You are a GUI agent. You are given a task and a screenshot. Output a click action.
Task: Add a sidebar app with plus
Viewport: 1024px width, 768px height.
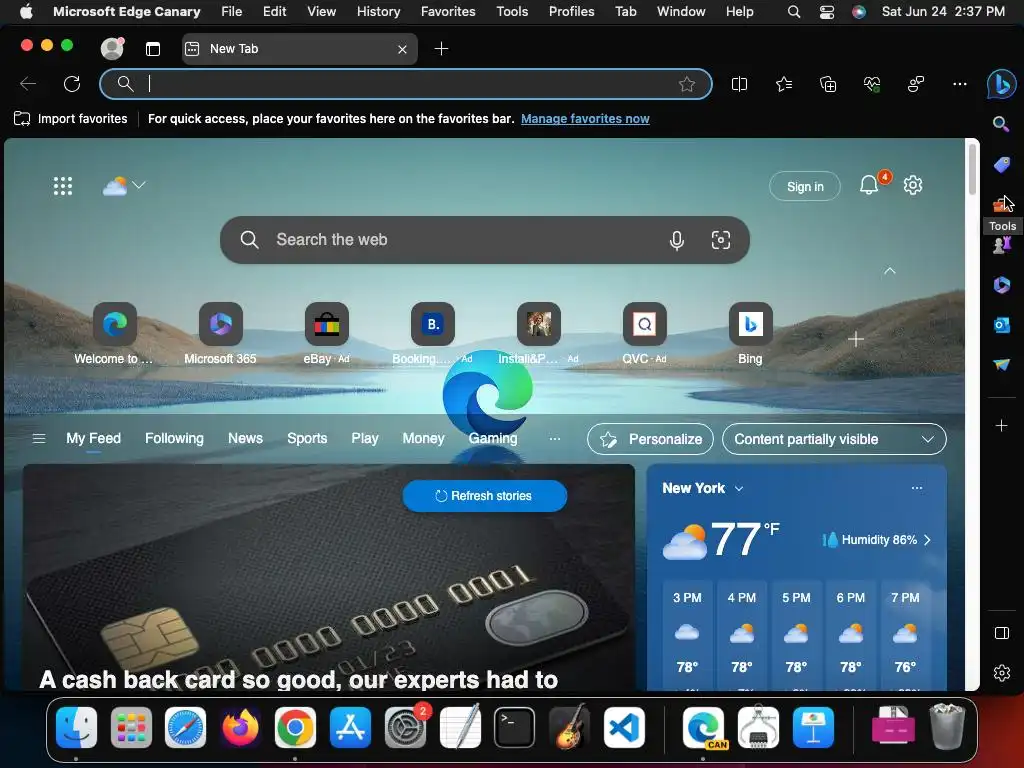coord(1001,426)
